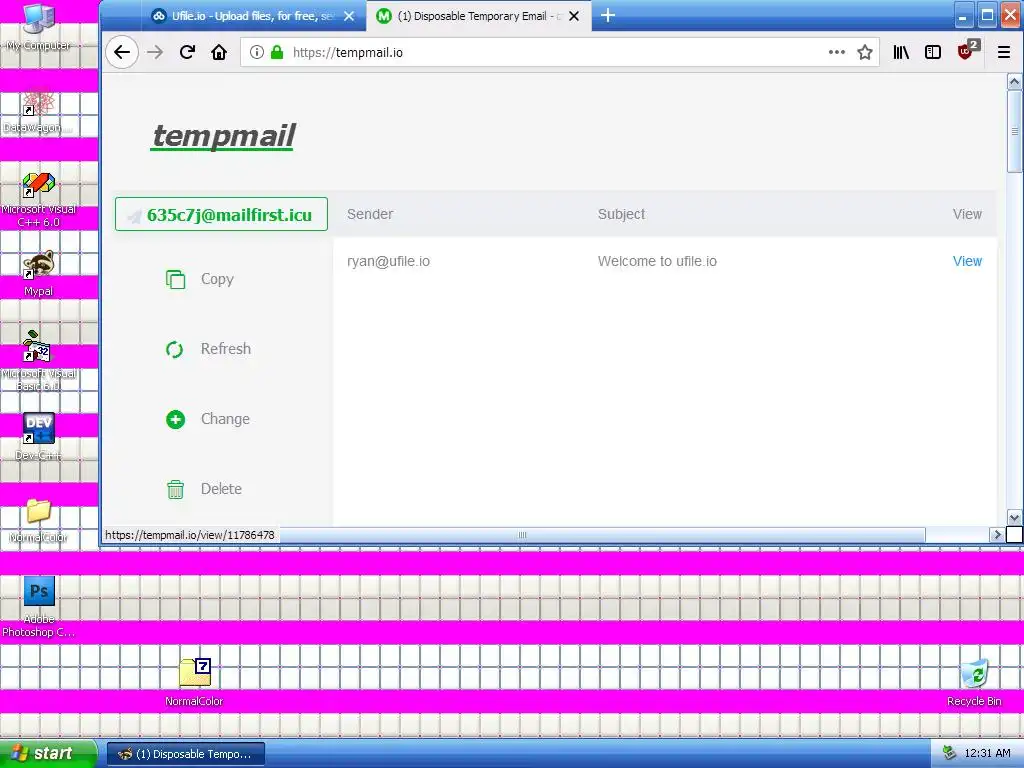
Task: Click the blue View link for ufile.io email
Action: pyautogui.click(x=967, y=261)
